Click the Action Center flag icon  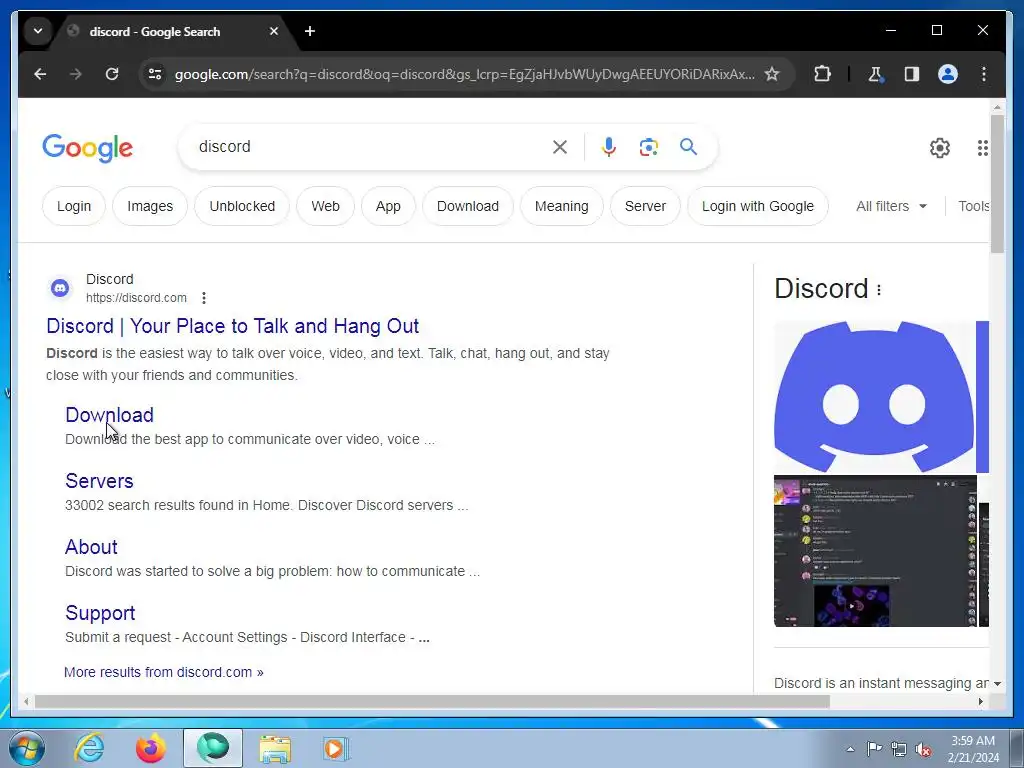coord(874,749)
